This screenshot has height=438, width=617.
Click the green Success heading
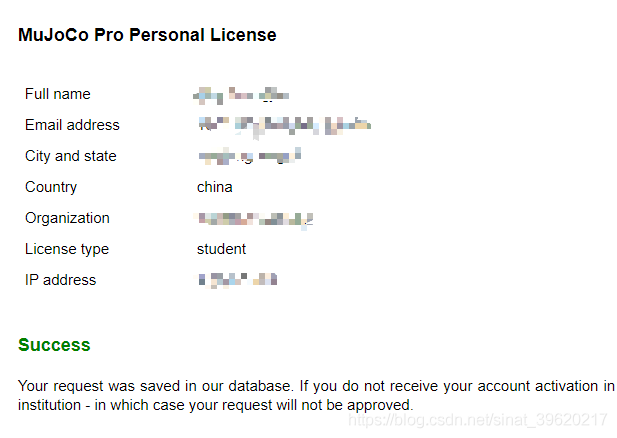[54, 345]
